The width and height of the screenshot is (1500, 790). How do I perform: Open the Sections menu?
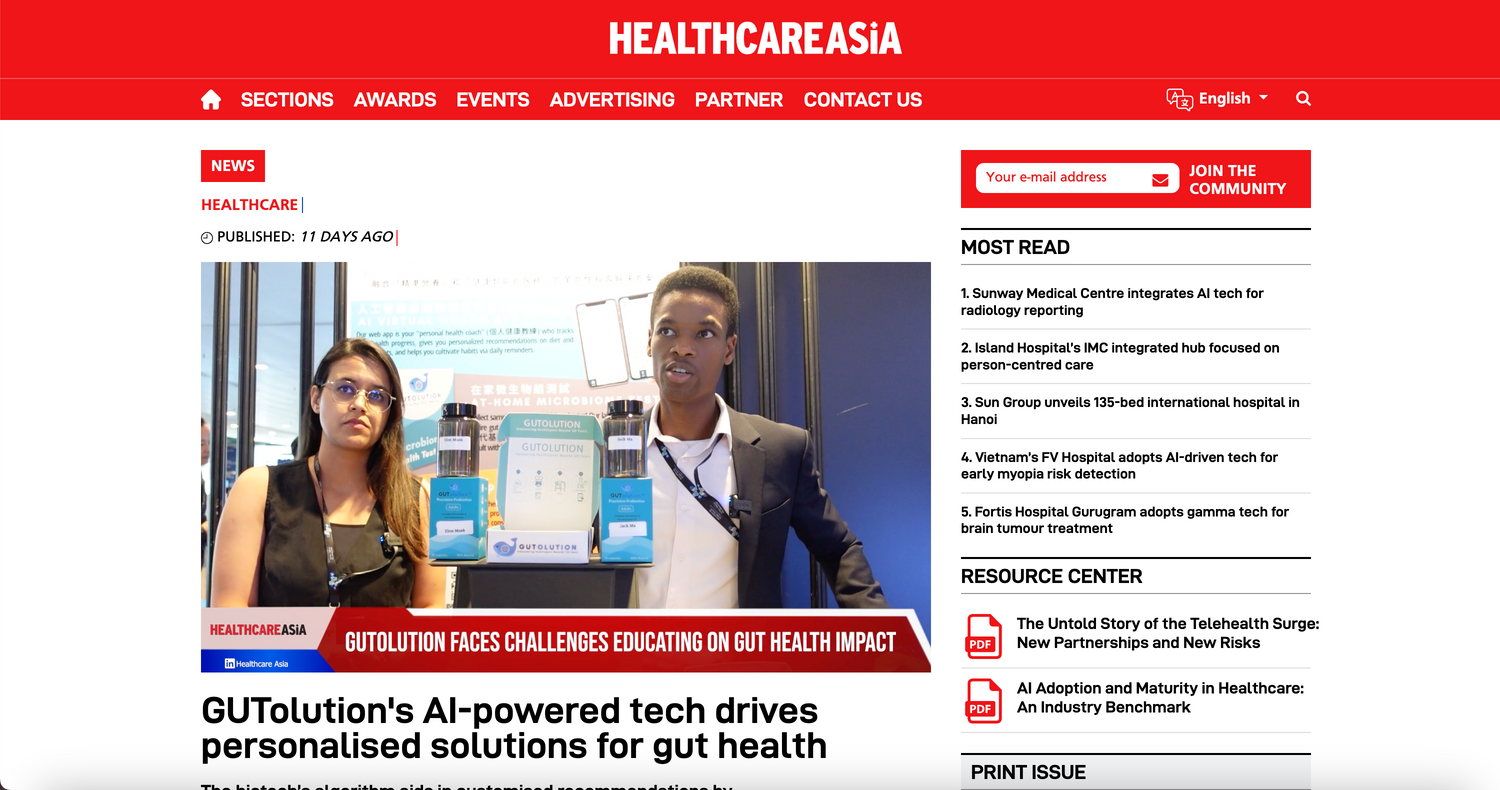click(x=287, y=100)
